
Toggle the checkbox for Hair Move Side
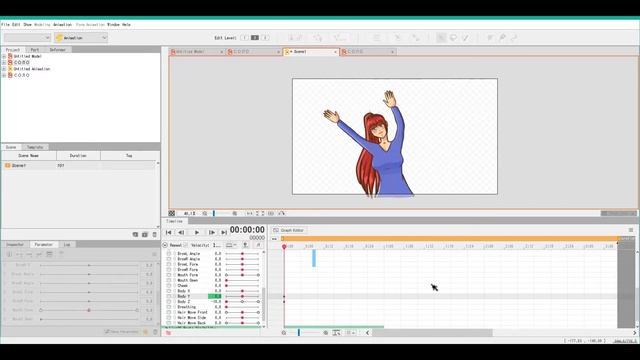click(169, 318)
